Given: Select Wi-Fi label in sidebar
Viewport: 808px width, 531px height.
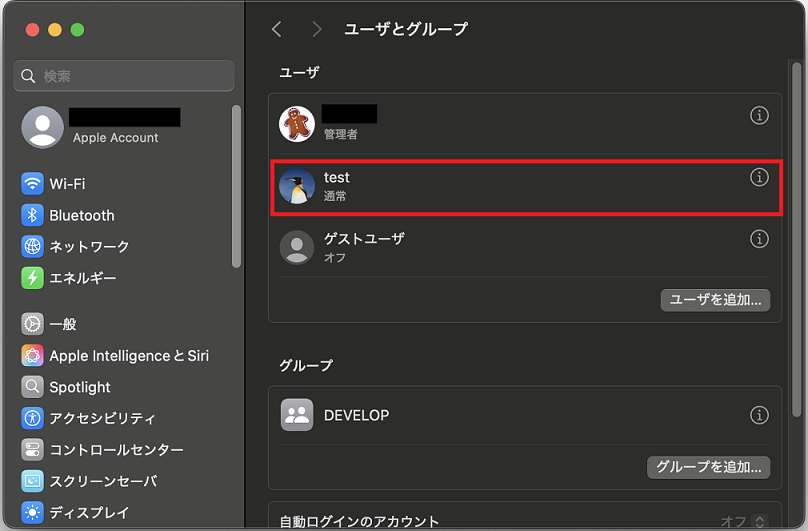Looking at the screenshot, I should click(x=68, y=184).
